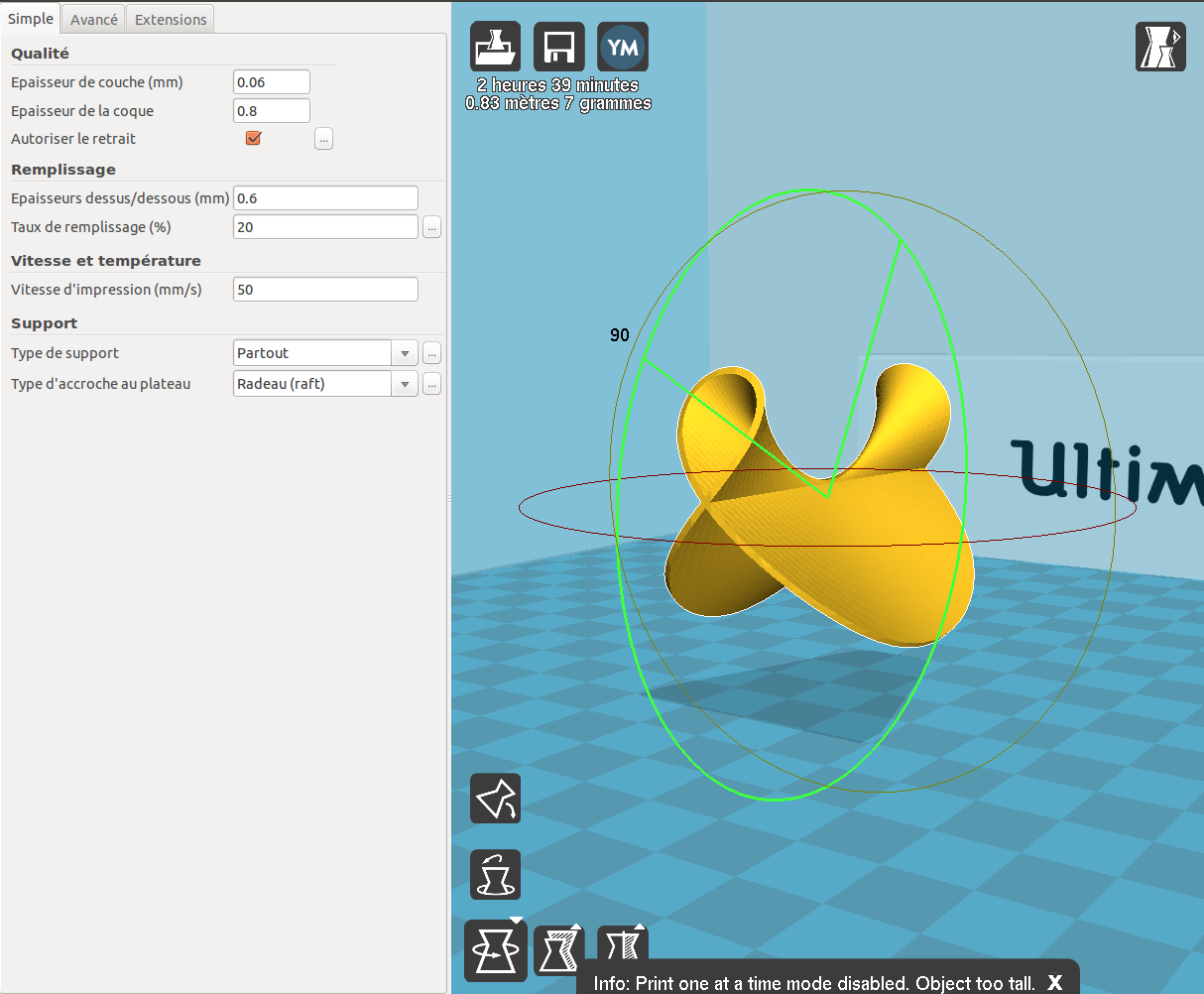The height and width of the screenshot is (994, 1204).
Task: Click the Remplissage section heading
Action: (63, 170)
